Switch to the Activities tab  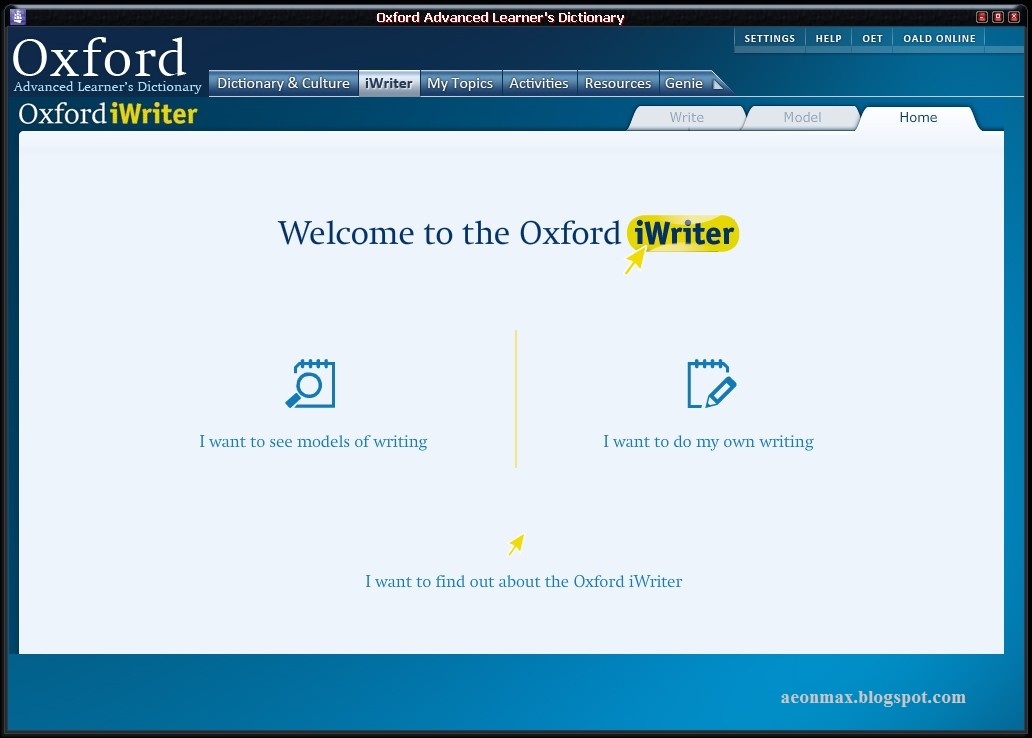(539, 84)
